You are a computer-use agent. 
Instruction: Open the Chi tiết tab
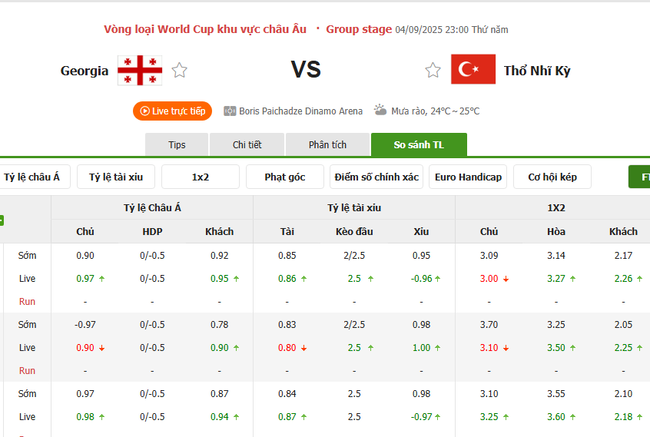247,145
